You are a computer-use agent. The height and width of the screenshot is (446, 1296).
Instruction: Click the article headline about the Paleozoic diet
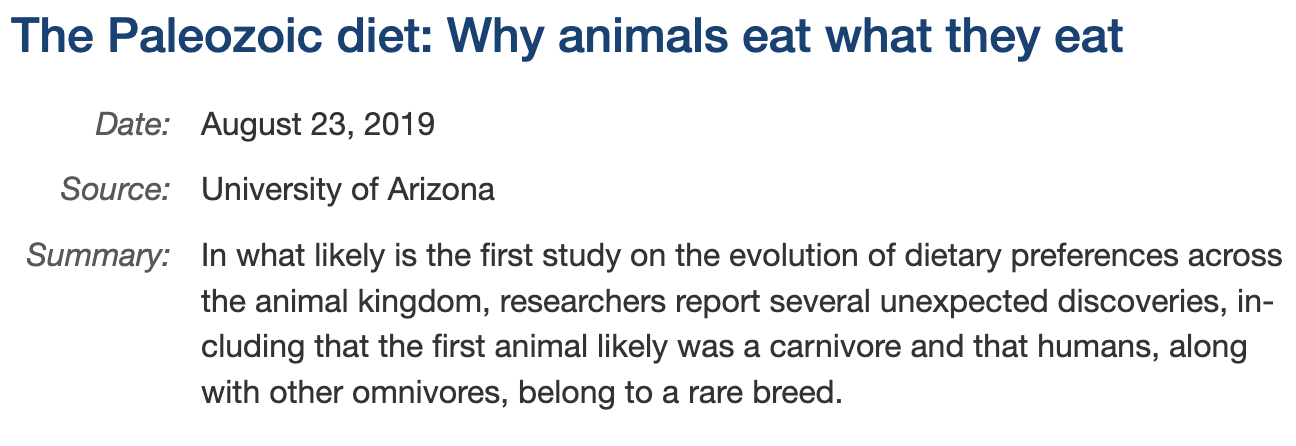566,37
